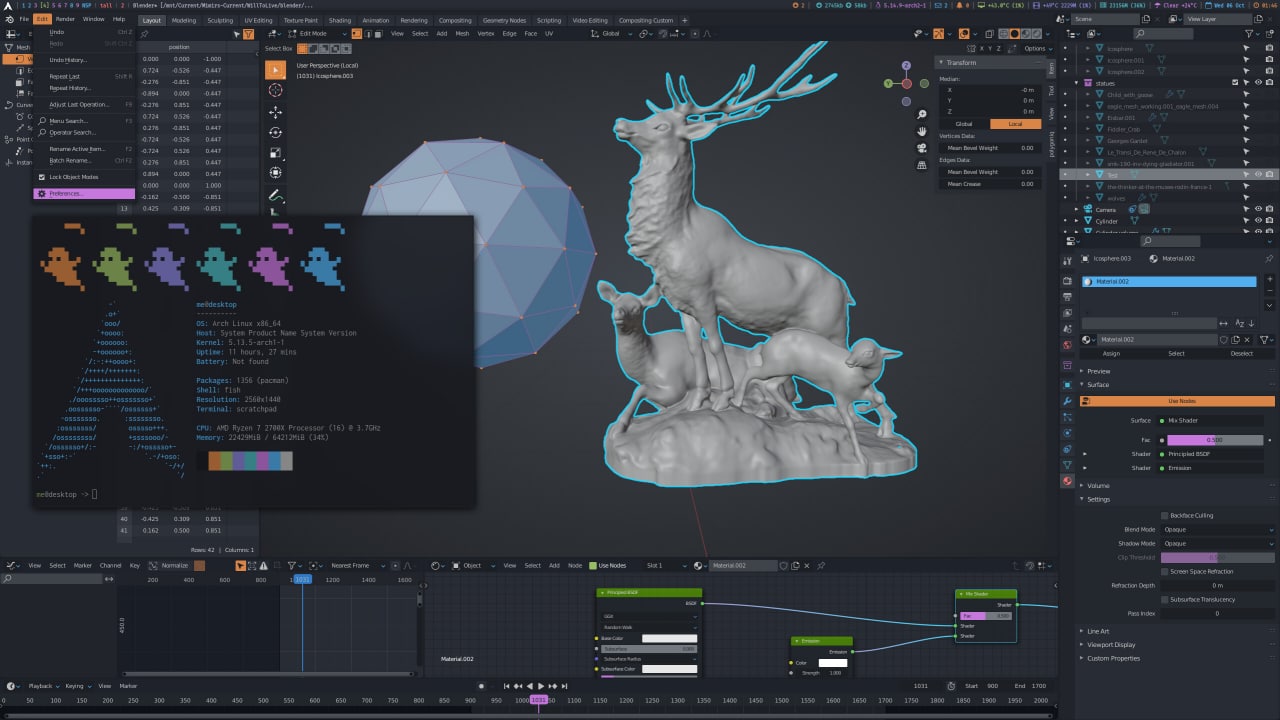1280x720 pixels.
Task: Switch to Geometry Nodes workspace tab
Action: tap(504, 20)
